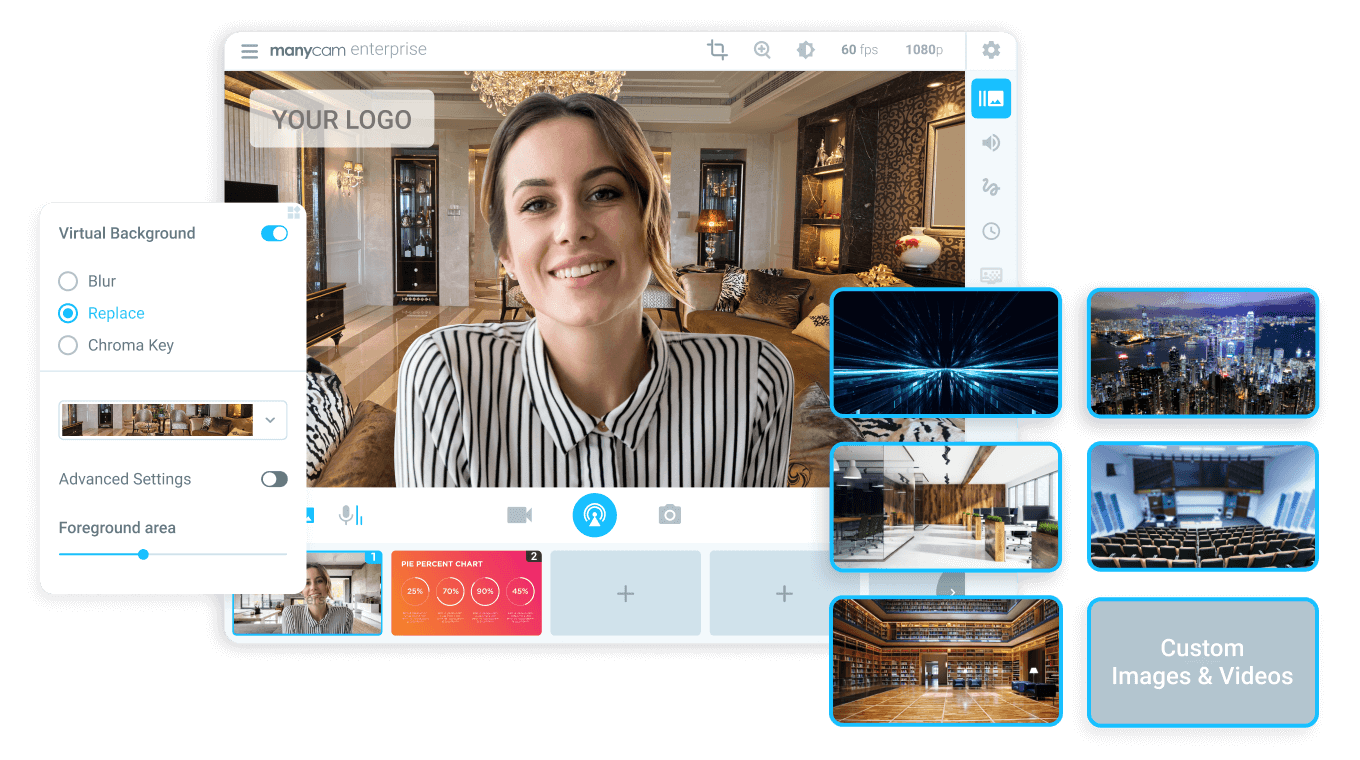Open the audio speaker sidebar tab
The height and width of the screenshot is (760, 1360).
tap(990, 143)
